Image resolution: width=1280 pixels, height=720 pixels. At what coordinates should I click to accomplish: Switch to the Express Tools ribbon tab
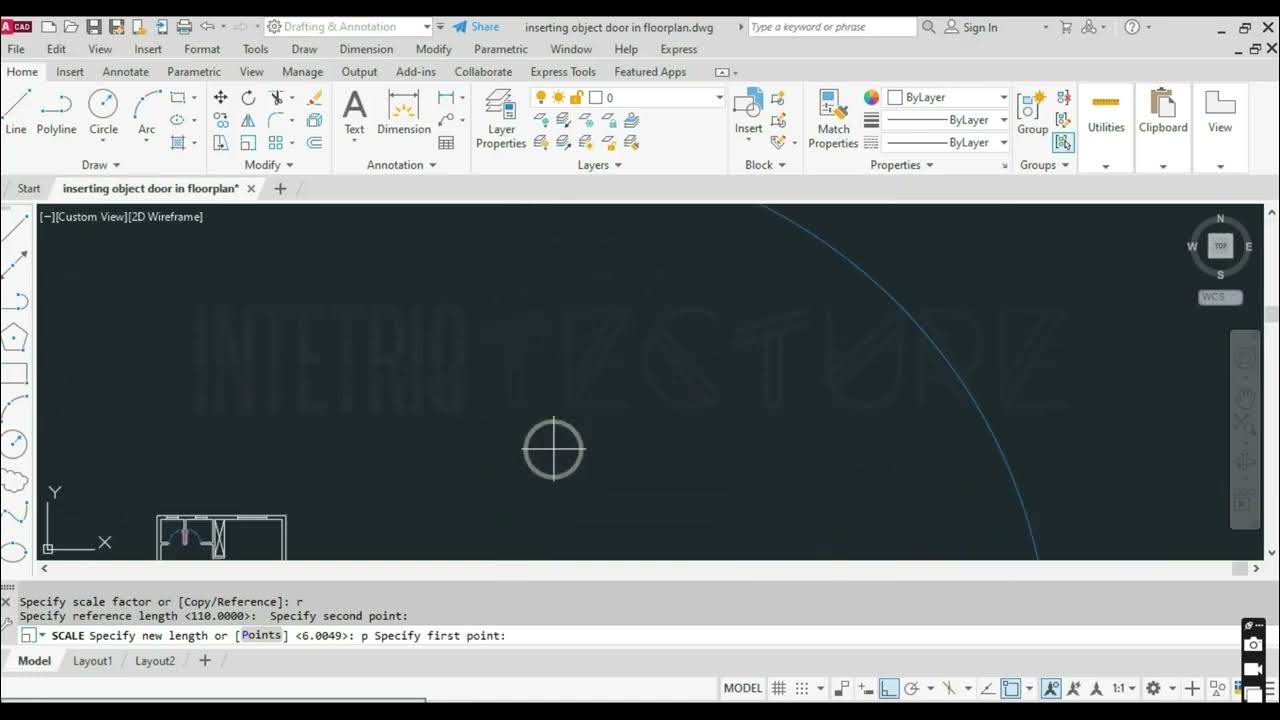point(563,72)
